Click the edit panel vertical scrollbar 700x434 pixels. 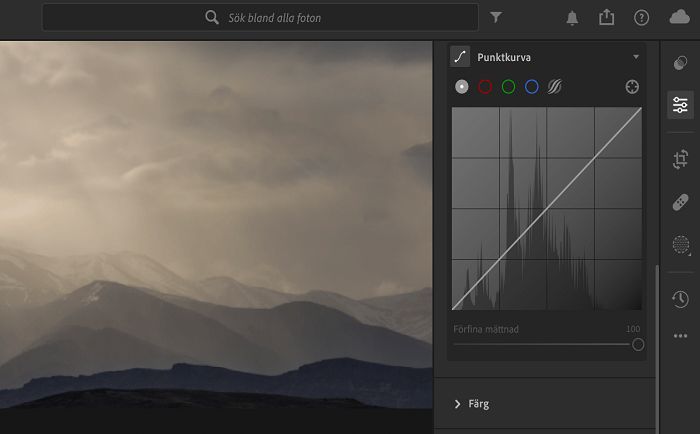pyautogui.click(x=657, y=348)
